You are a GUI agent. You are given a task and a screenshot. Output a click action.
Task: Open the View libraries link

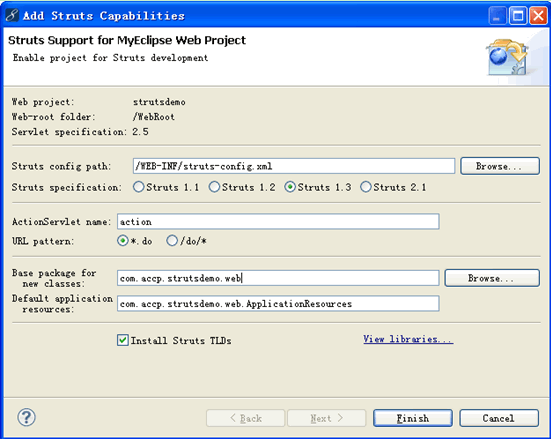point(408,339)
